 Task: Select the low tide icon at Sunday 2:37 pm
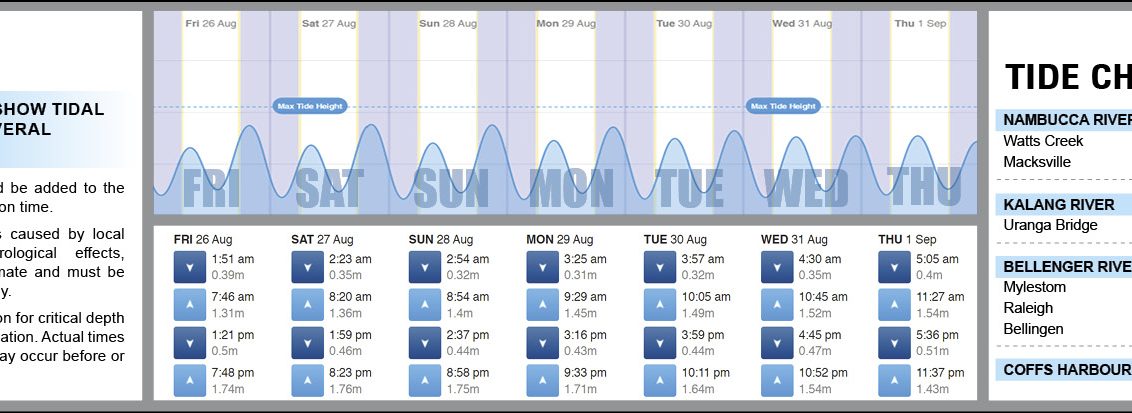(425, 343)
